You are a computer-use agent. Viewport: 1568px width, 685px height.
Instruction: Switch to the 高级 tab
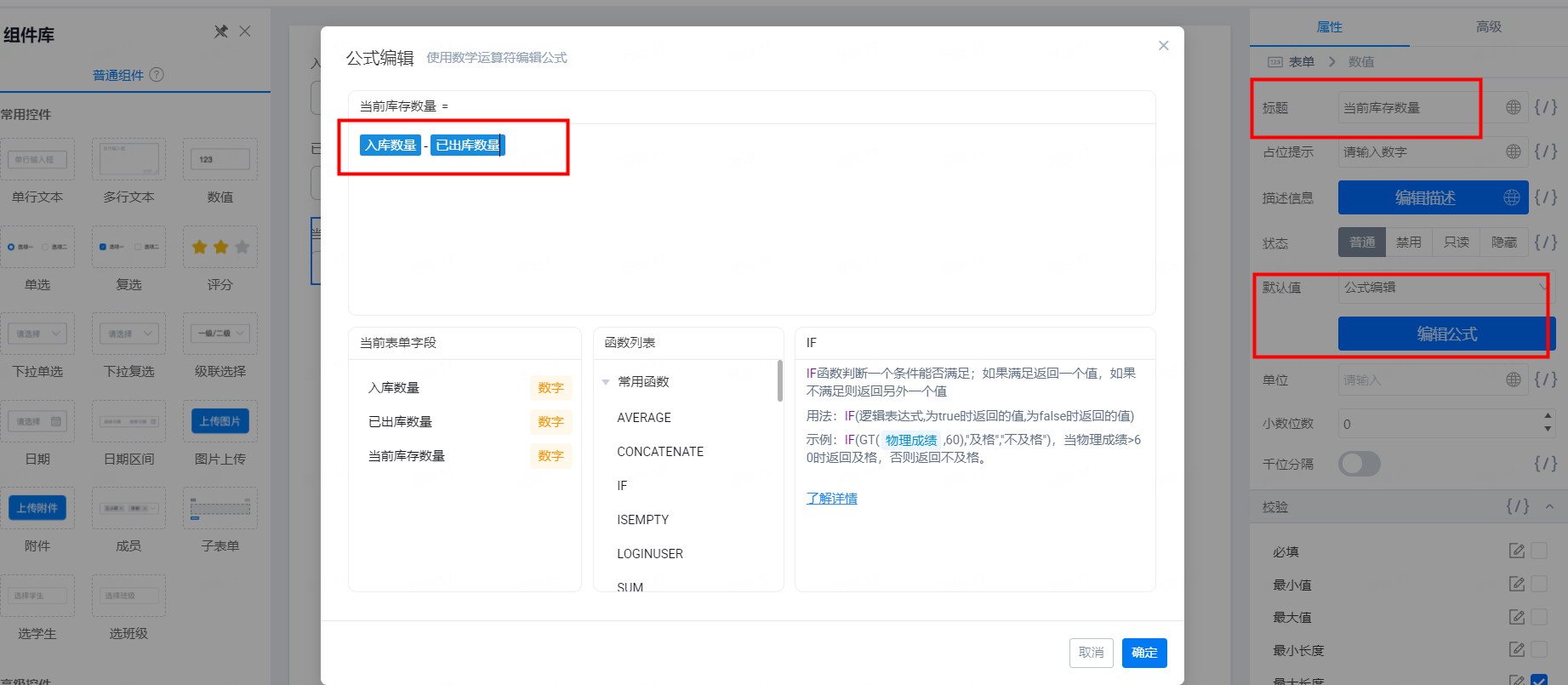tap(1489, 26)
